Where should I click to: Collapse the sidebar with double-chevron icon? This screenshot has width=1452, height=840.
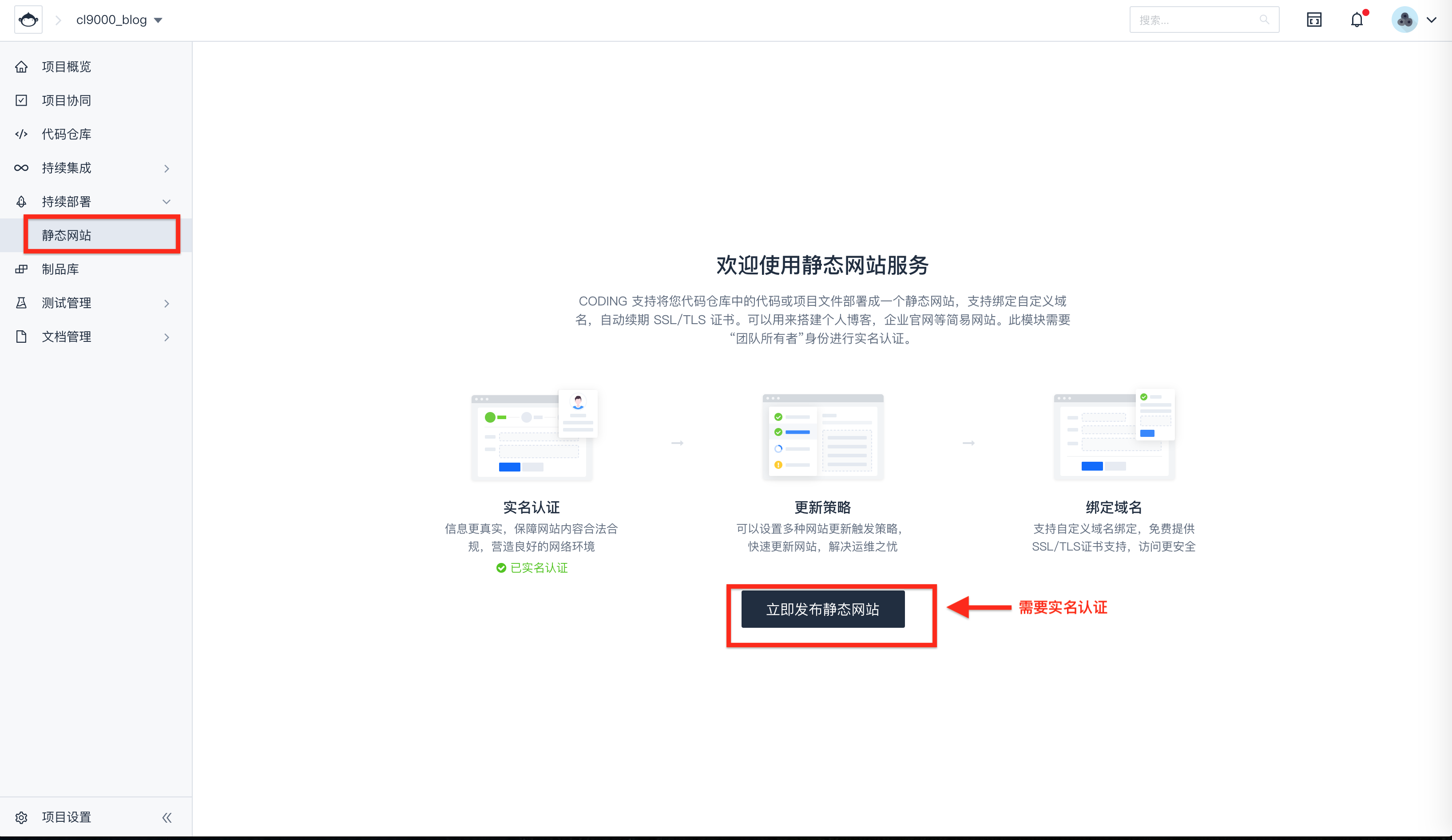click(167, 817)
